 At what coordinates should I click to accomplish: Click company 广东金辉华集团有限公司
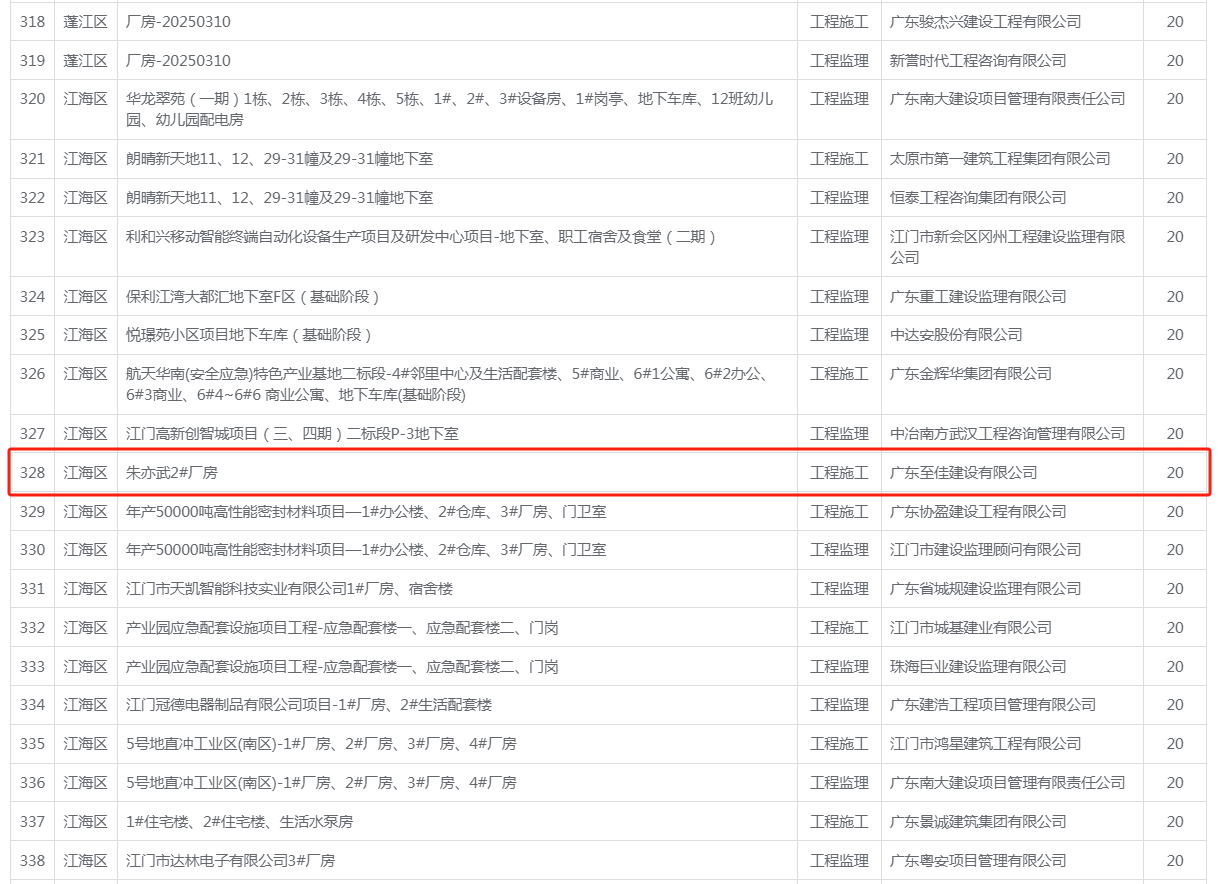pyautogui.click(x=970, y=373)
